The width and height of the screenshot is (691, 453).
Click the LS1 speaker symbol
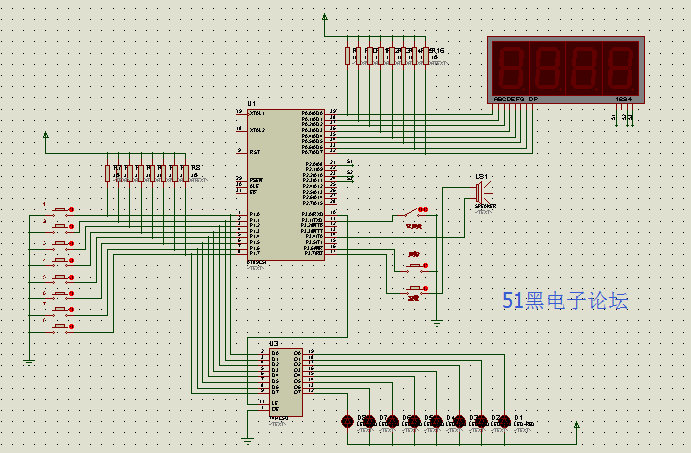point(483,192)
